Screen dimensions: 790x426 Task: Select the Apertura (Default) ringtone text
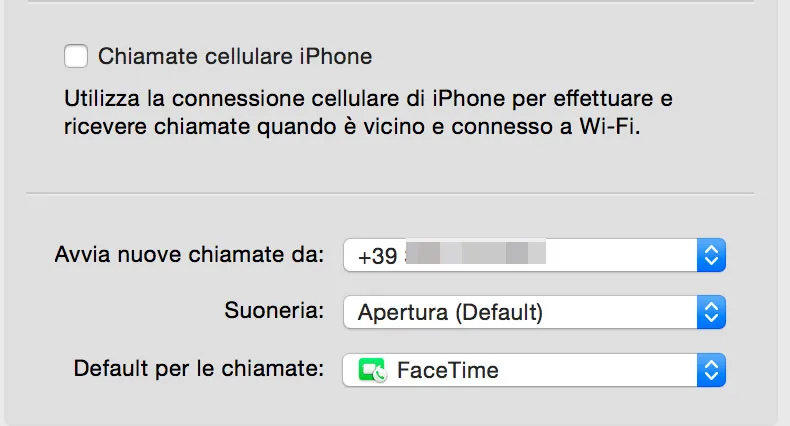click(450, 313)
